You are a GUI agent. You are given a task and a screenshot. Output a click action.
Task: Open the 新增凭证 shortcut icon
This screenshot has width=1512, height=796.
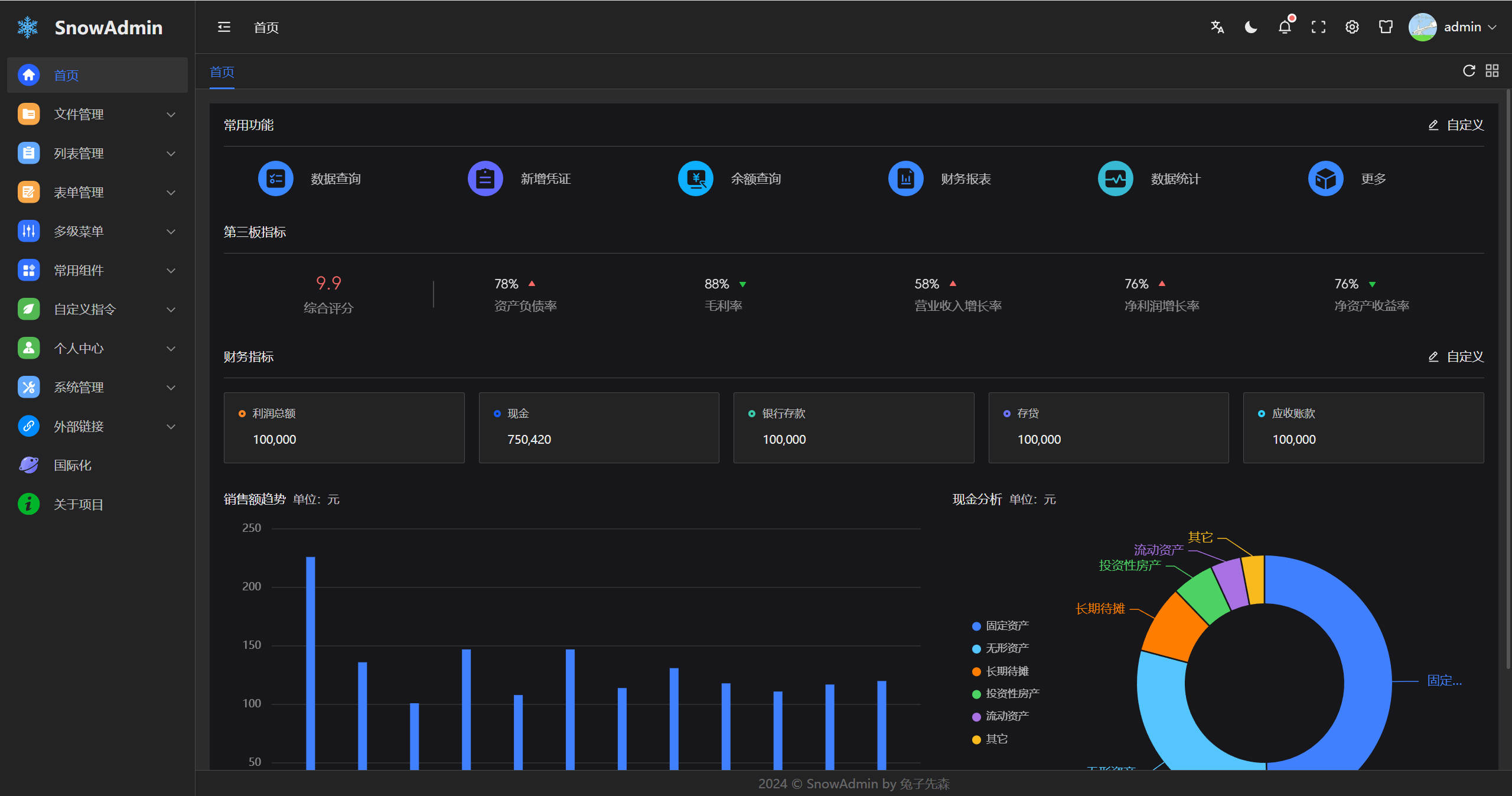tap(485, 178)
